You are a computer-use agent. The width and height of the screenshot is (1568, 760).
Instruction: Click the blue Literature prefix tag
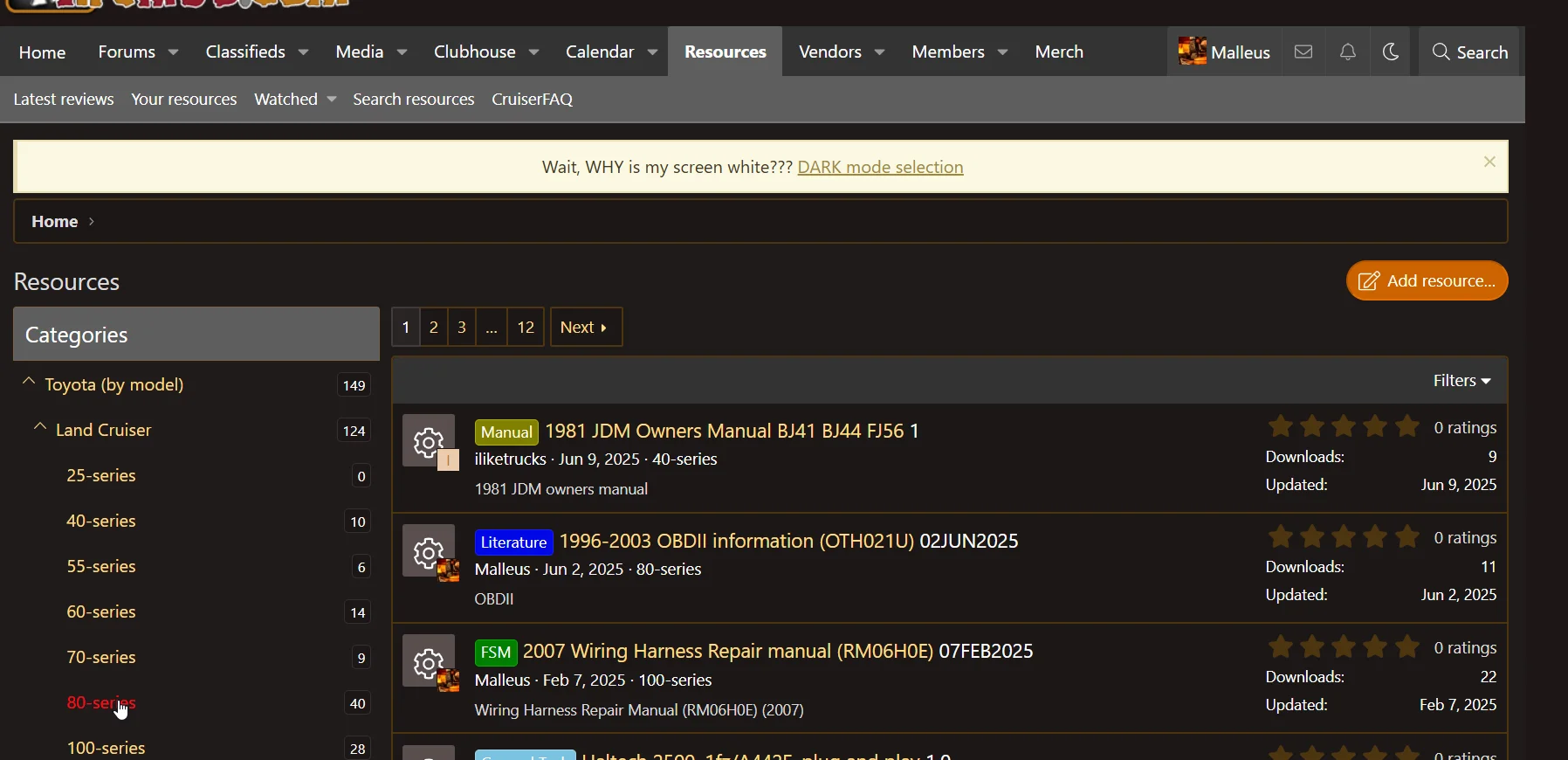coord(514,542)
